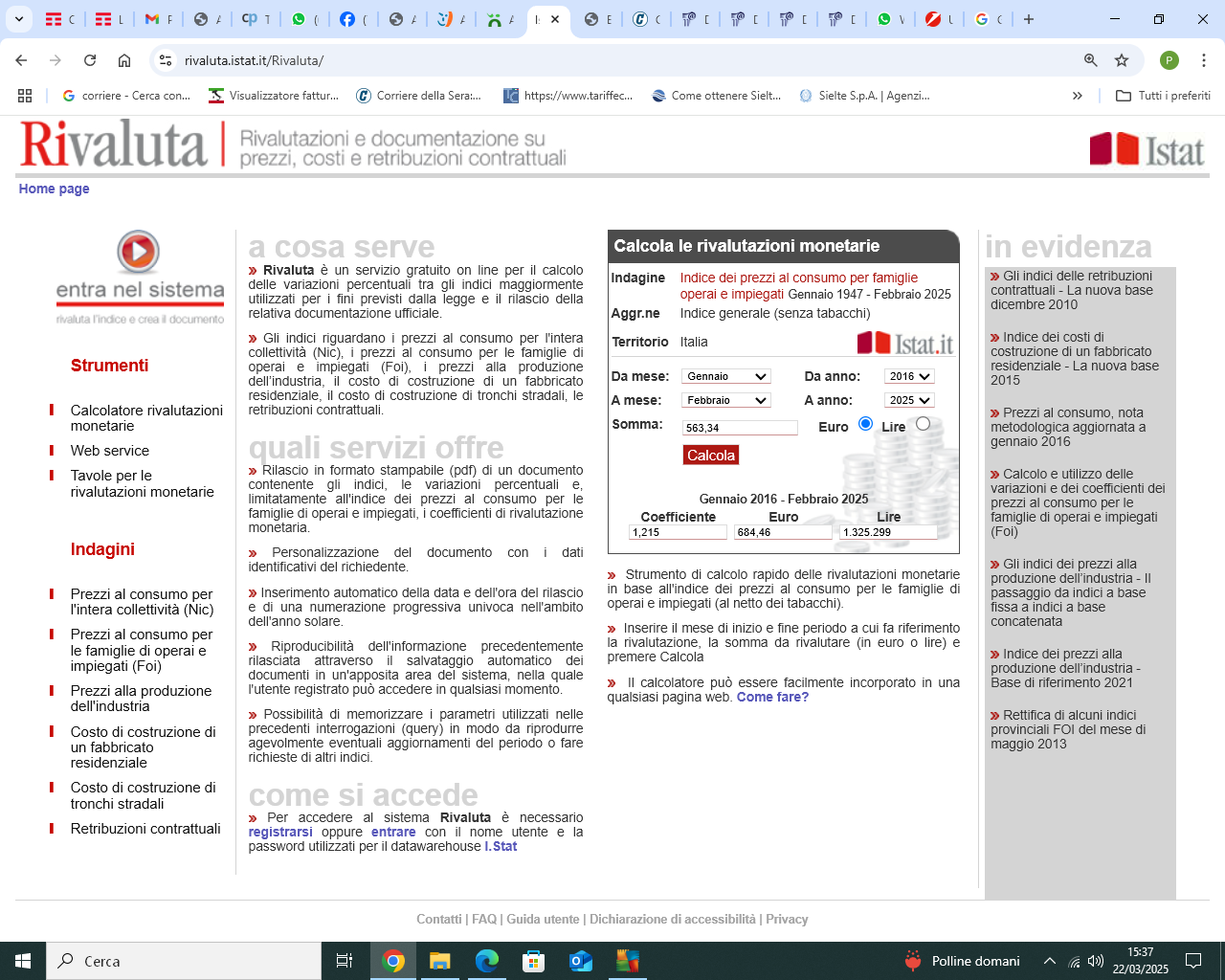Switch to the Gmail tab
This screenshot has height=980, width=1225.
pos(159,19)
